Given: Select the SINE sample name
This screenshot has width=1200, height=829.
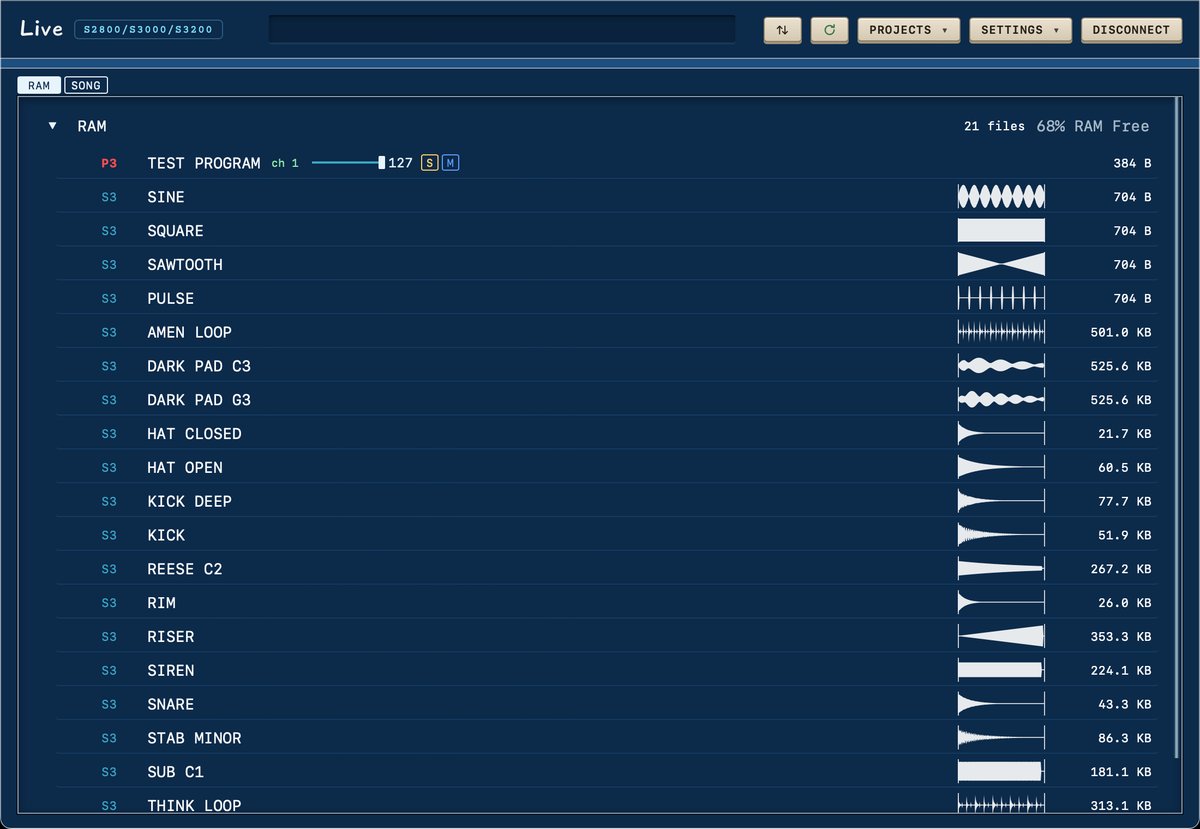Looking at the screenshot, I should point(166,197).
